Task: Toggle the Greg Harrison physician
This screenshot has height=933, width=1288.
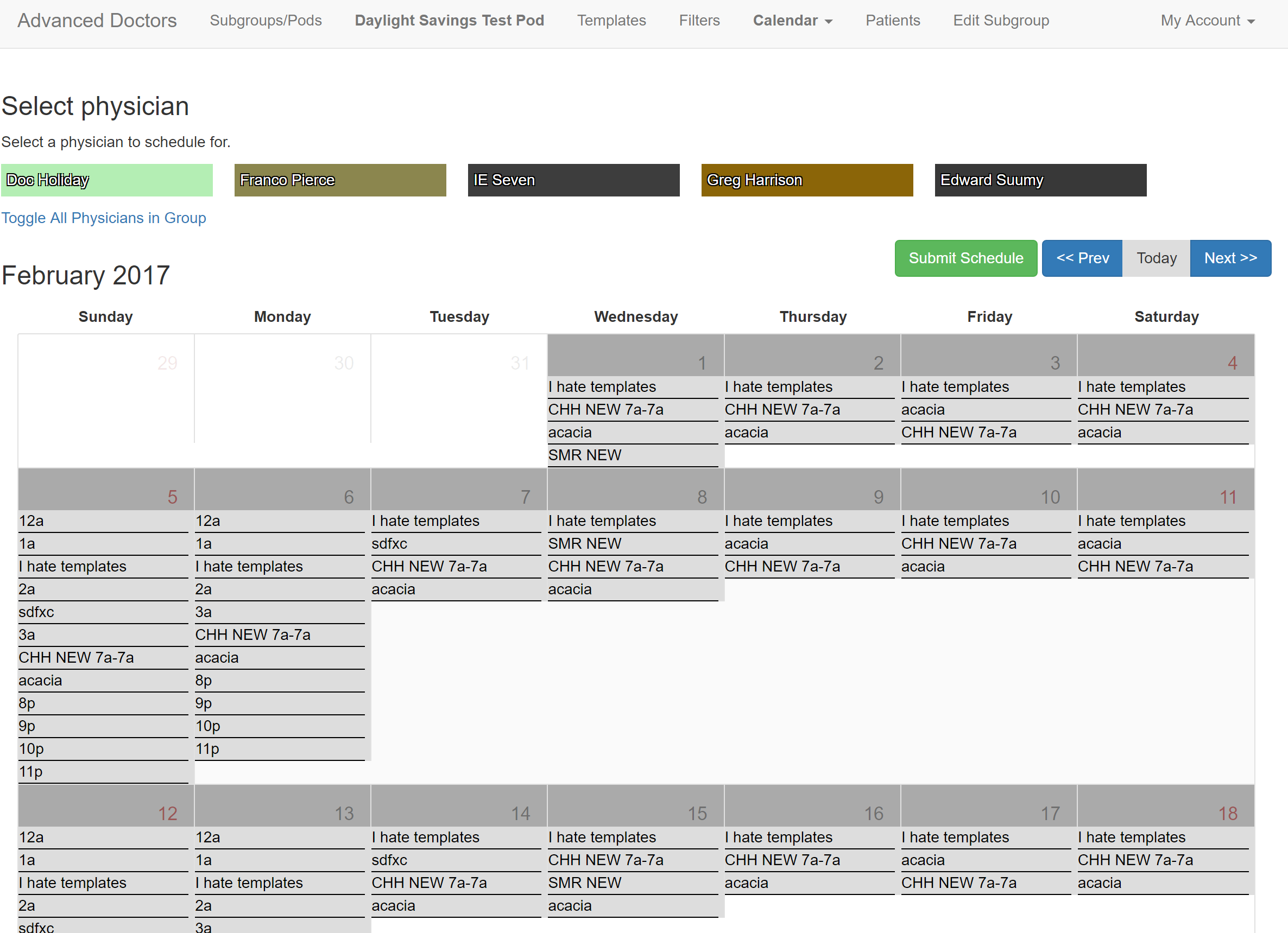Action: pyautogui.click(x=806, y=180)
